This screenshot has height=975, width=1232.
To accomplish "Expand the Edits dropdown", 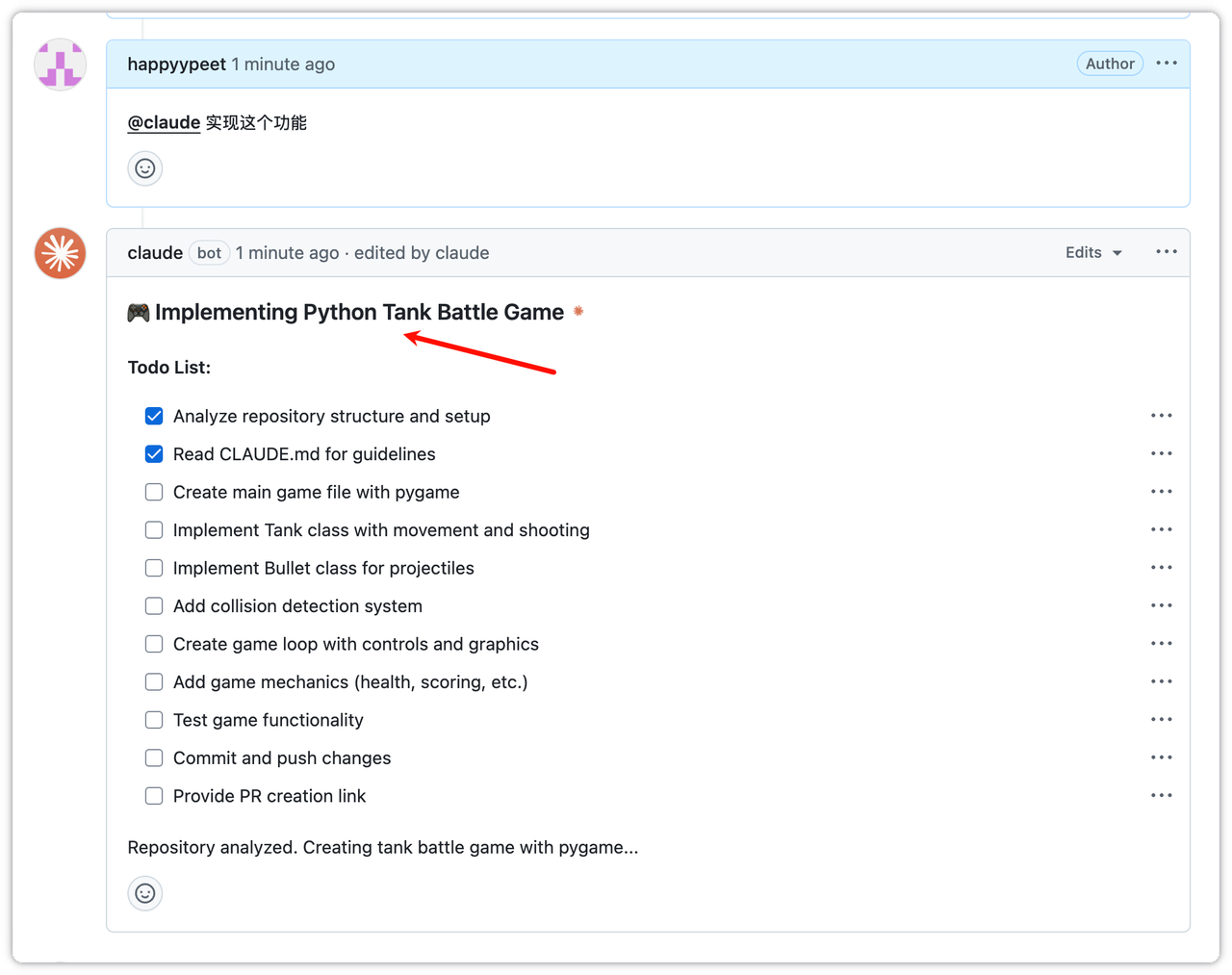I will (x=1093, y=252).
